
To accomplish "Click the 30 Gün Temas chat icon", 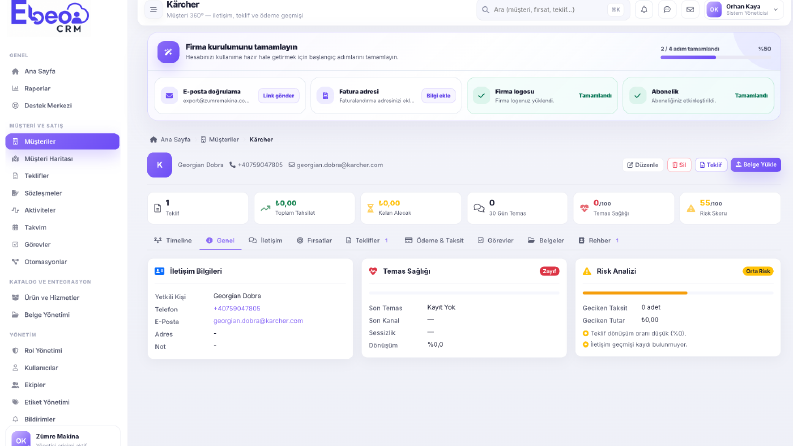I will point(479,208).
